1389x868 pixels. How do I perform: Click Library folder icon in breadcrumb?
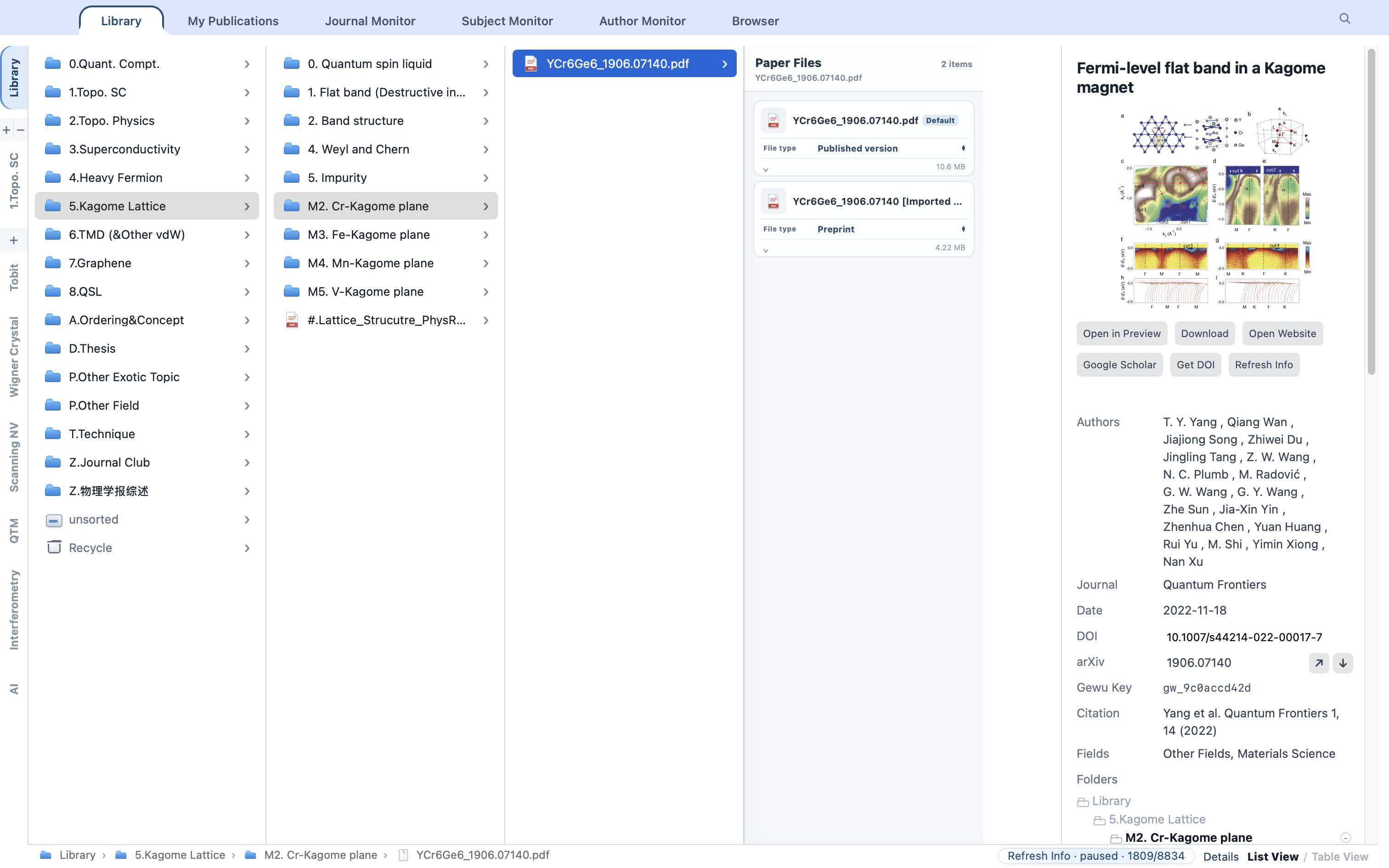click(x=46, y=855)
